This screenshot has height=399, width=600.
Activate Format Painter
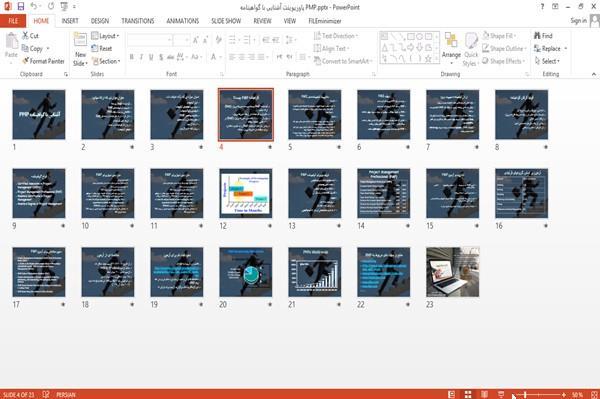coord(43,61)
